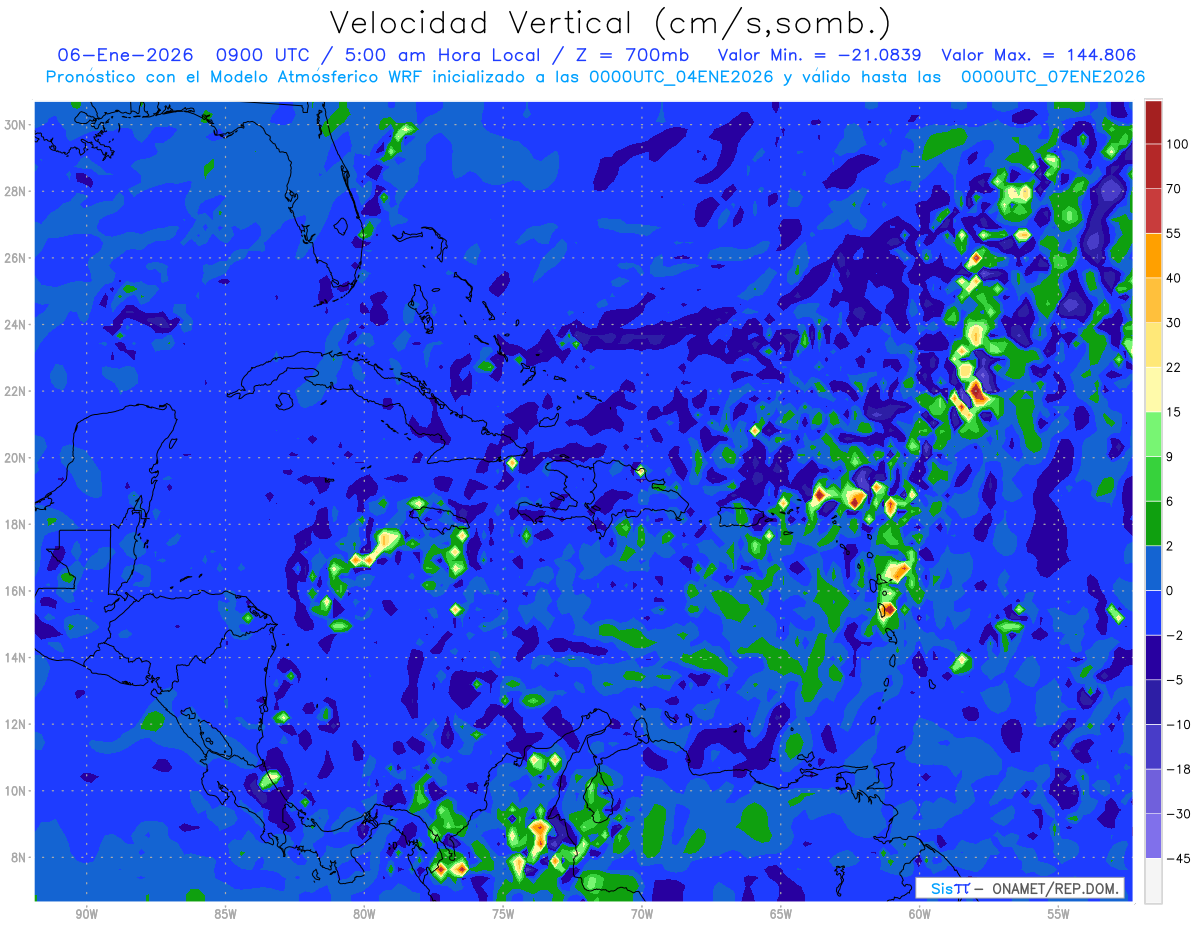Click the orange 55 colorbar segment

click(x=1153, y=255)
